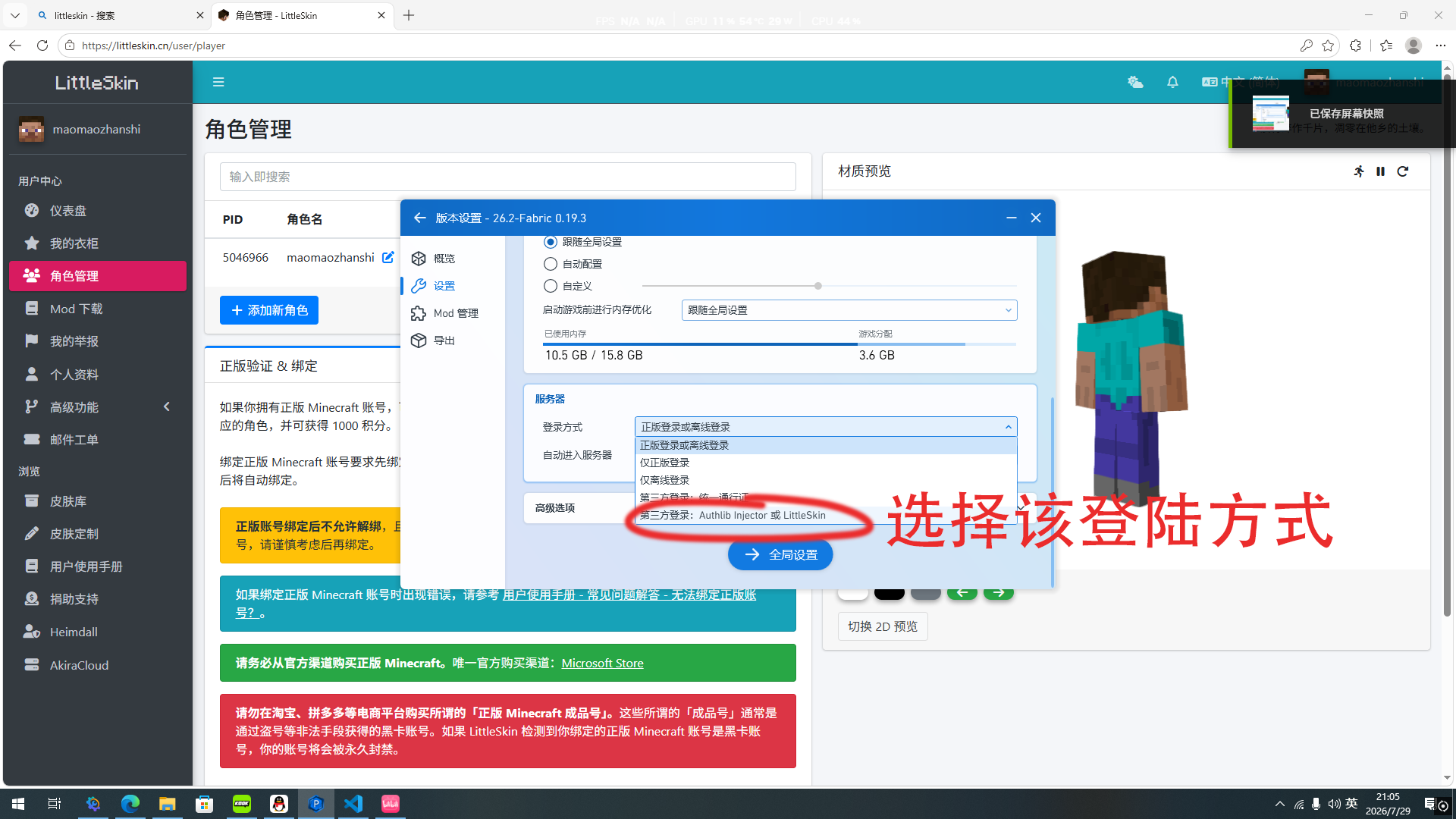
Task: Choose 仅正版登录 login option
Action: pos(826,463)
